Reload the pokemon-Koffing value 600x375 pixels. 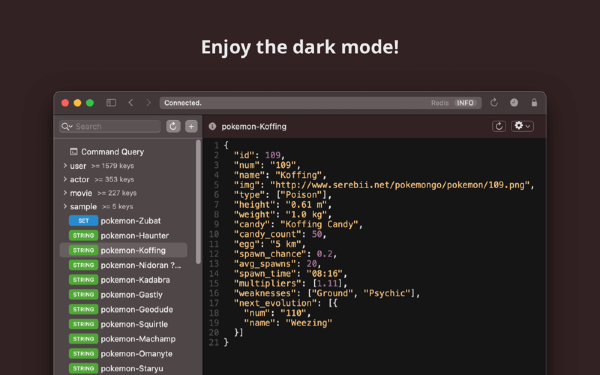[x=499, y=126]
